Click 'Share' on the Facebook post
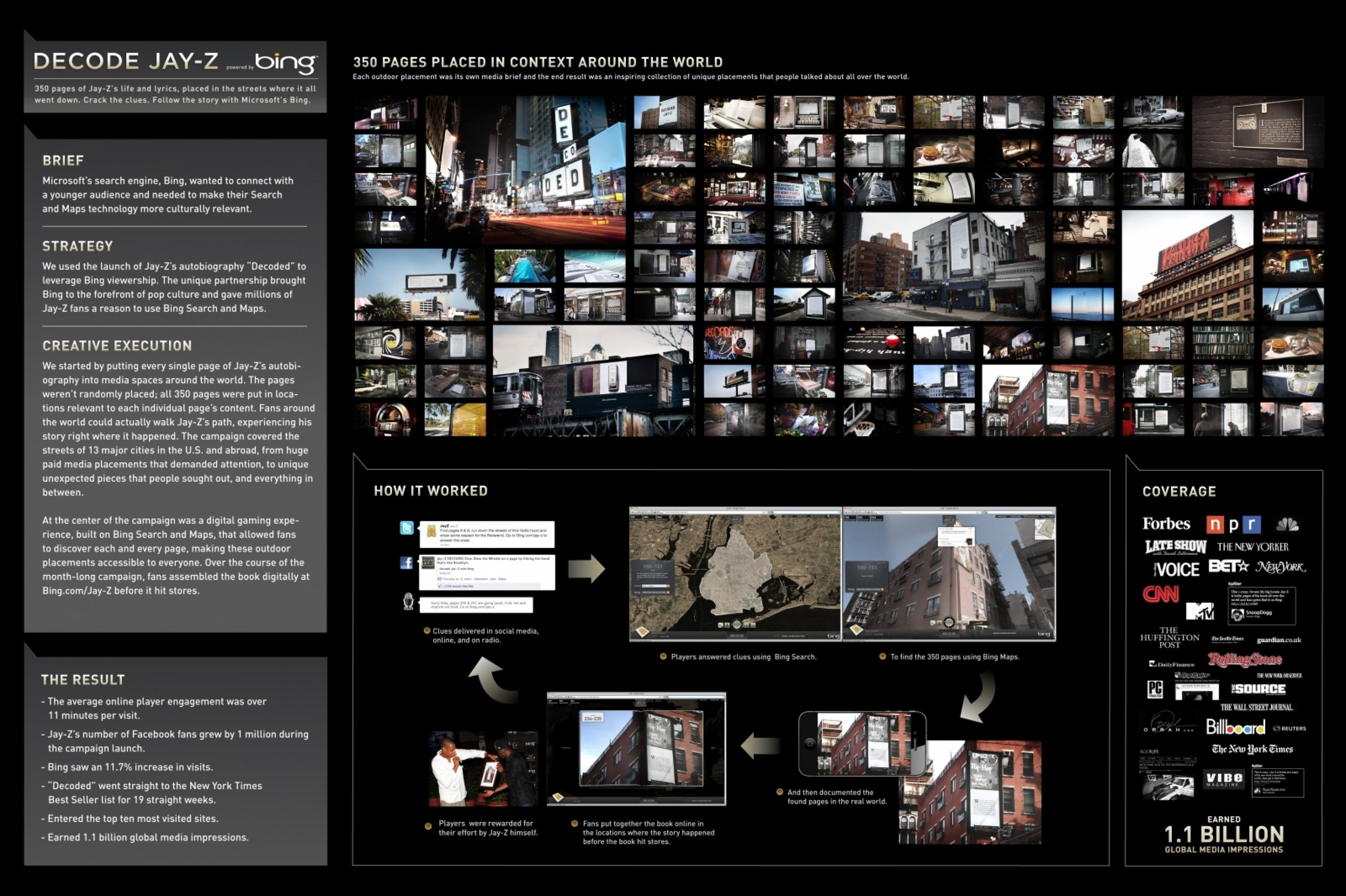This screenshot has height=896, width=1346. tap(503, 579)
